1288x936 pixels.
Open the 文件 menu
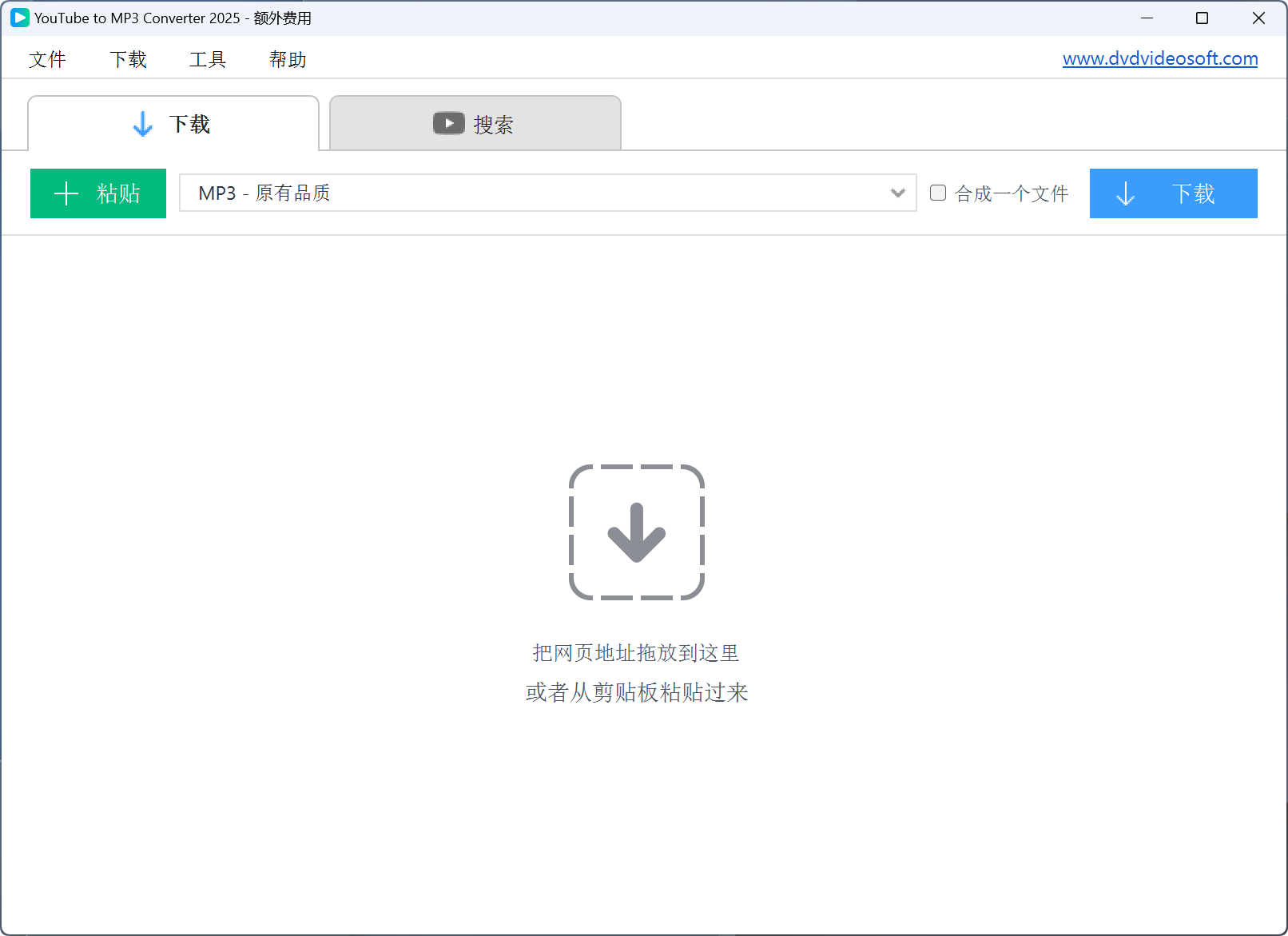(x=47, y=59)
